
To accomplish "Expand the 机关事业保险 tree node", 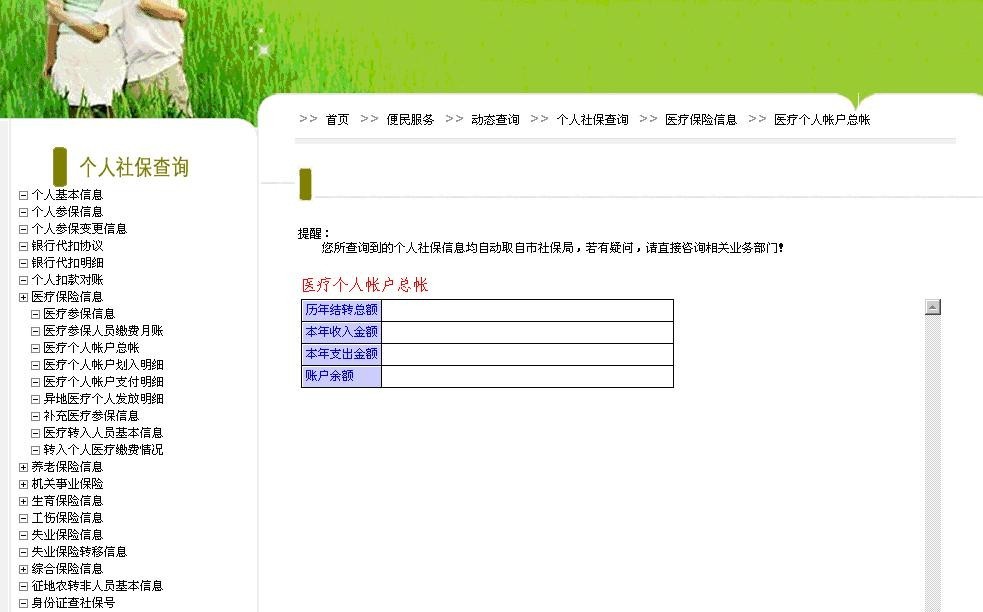I will coord(23,484).
